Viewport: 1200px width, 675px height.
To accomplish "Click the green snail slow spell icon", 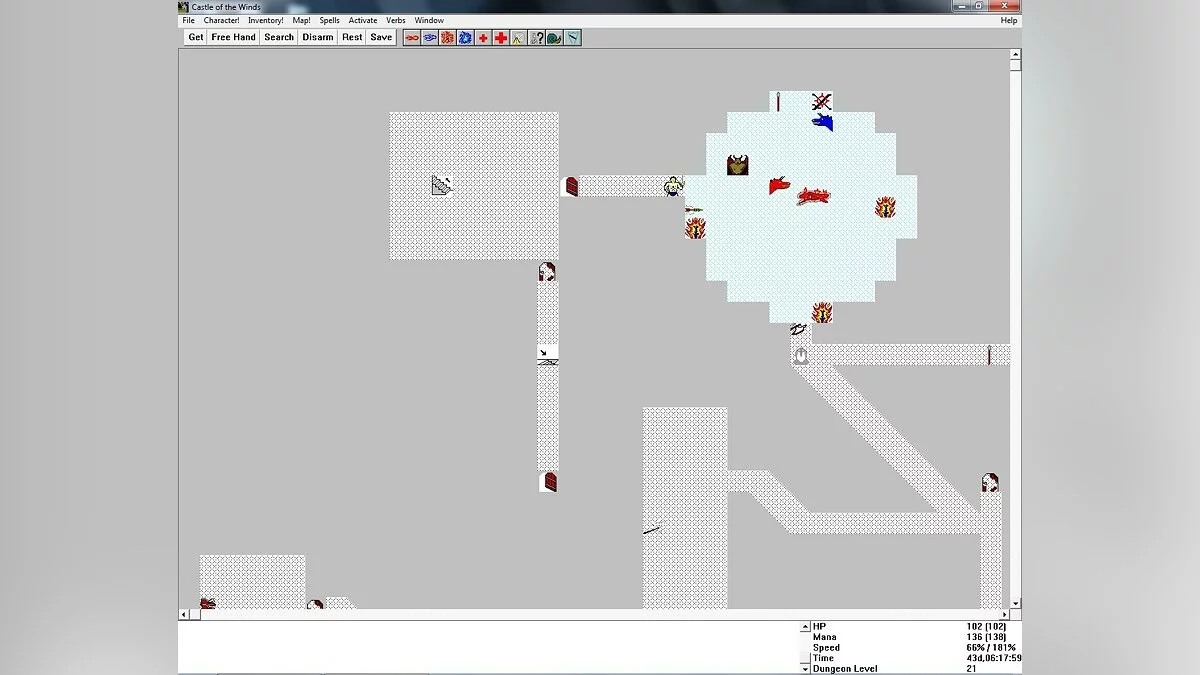I will click(x=554, y=38).
